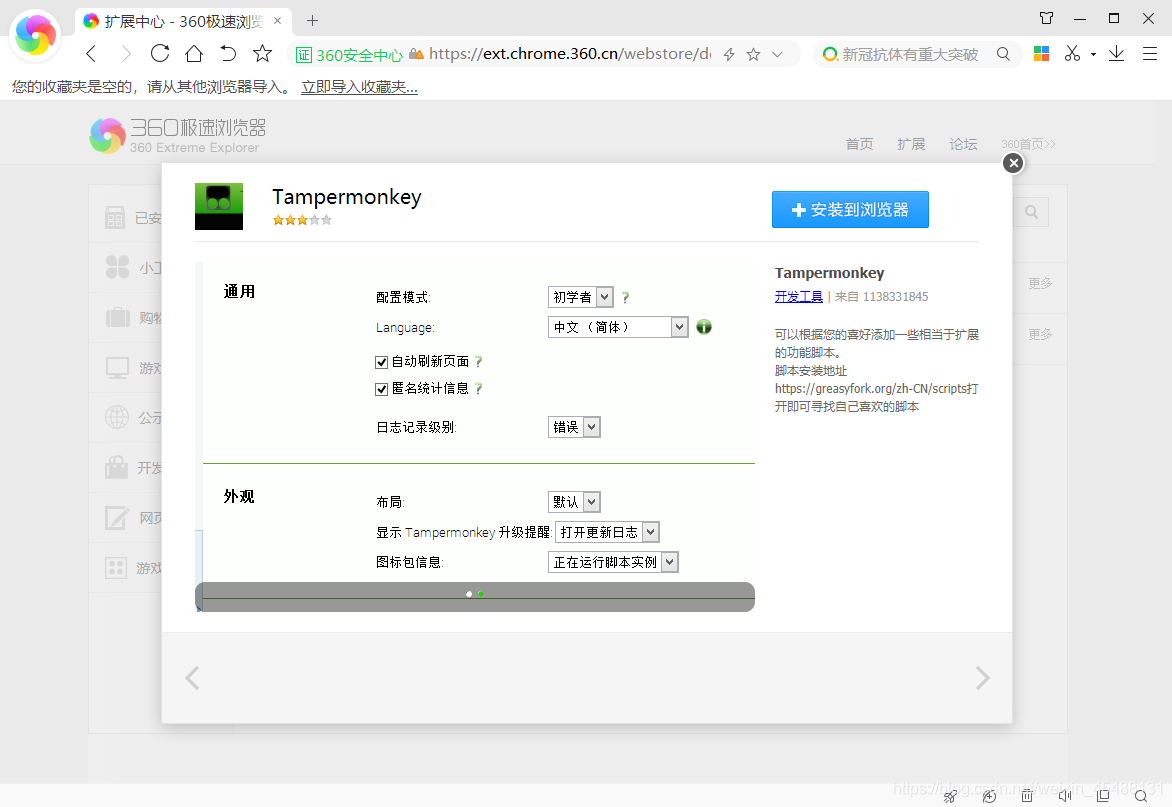Click the 360 browser logo at top-left
Image resolution: width=1172 pixels, height=807 pixels.
point(35,35)
